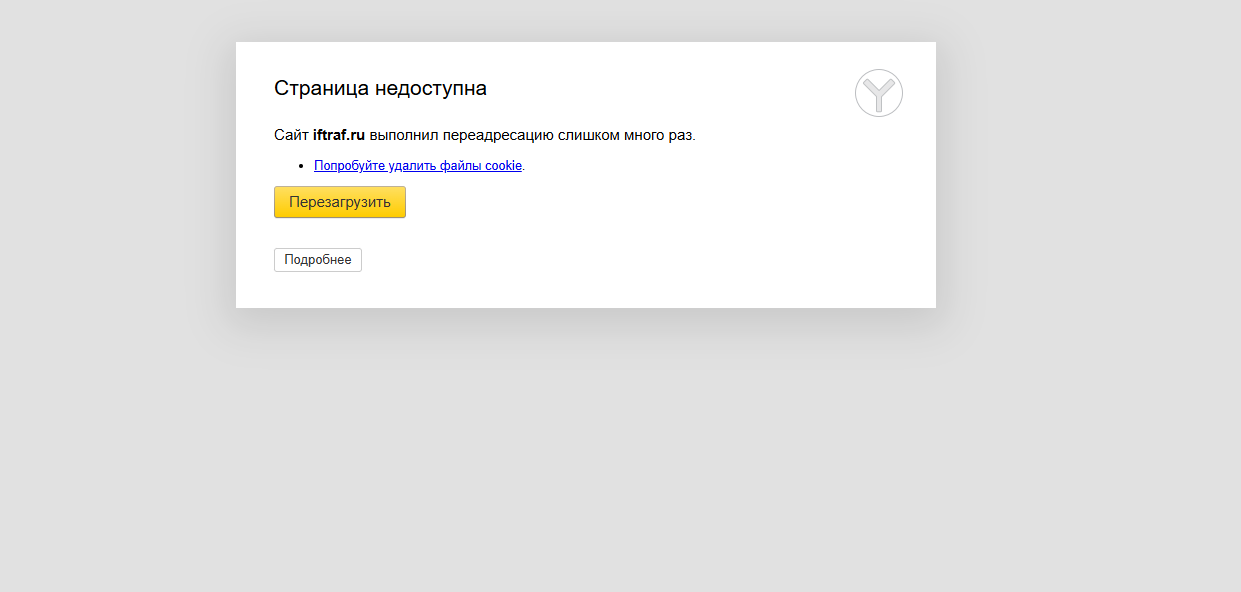This screenshot has height=592, width=1241.
Task: Click the word "cookie" in the link
Action: point(503,166)
